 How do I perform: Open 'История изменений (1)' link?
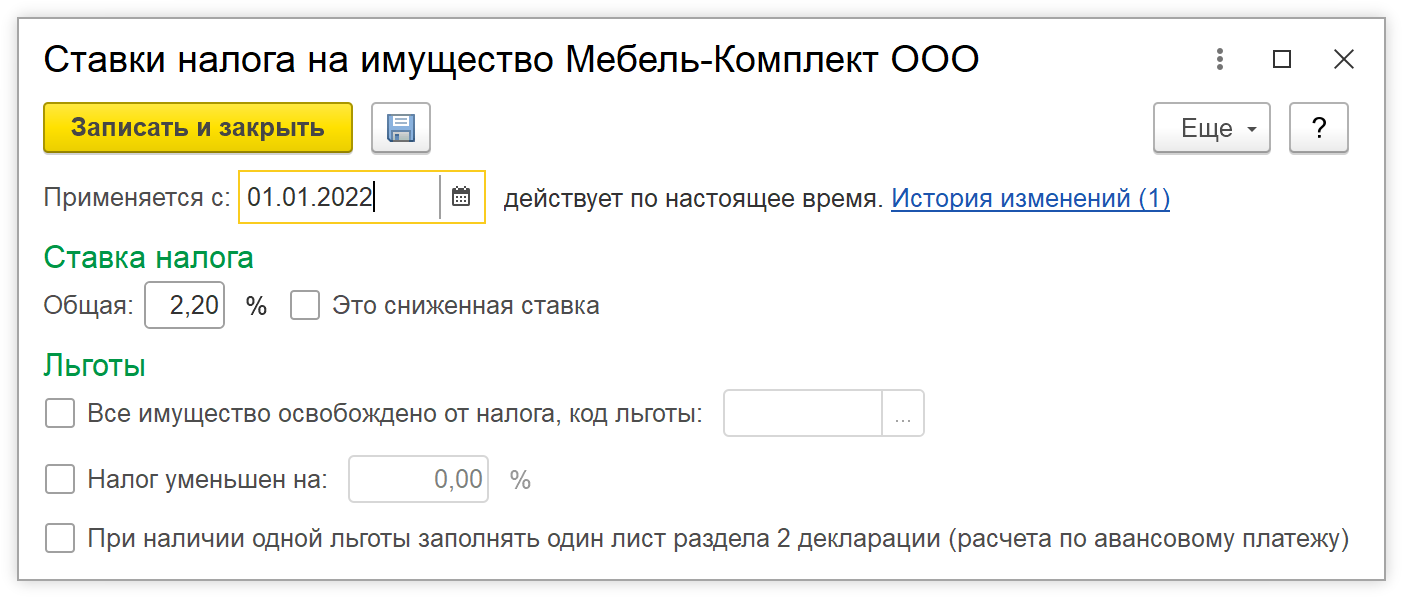(1030, 198)
